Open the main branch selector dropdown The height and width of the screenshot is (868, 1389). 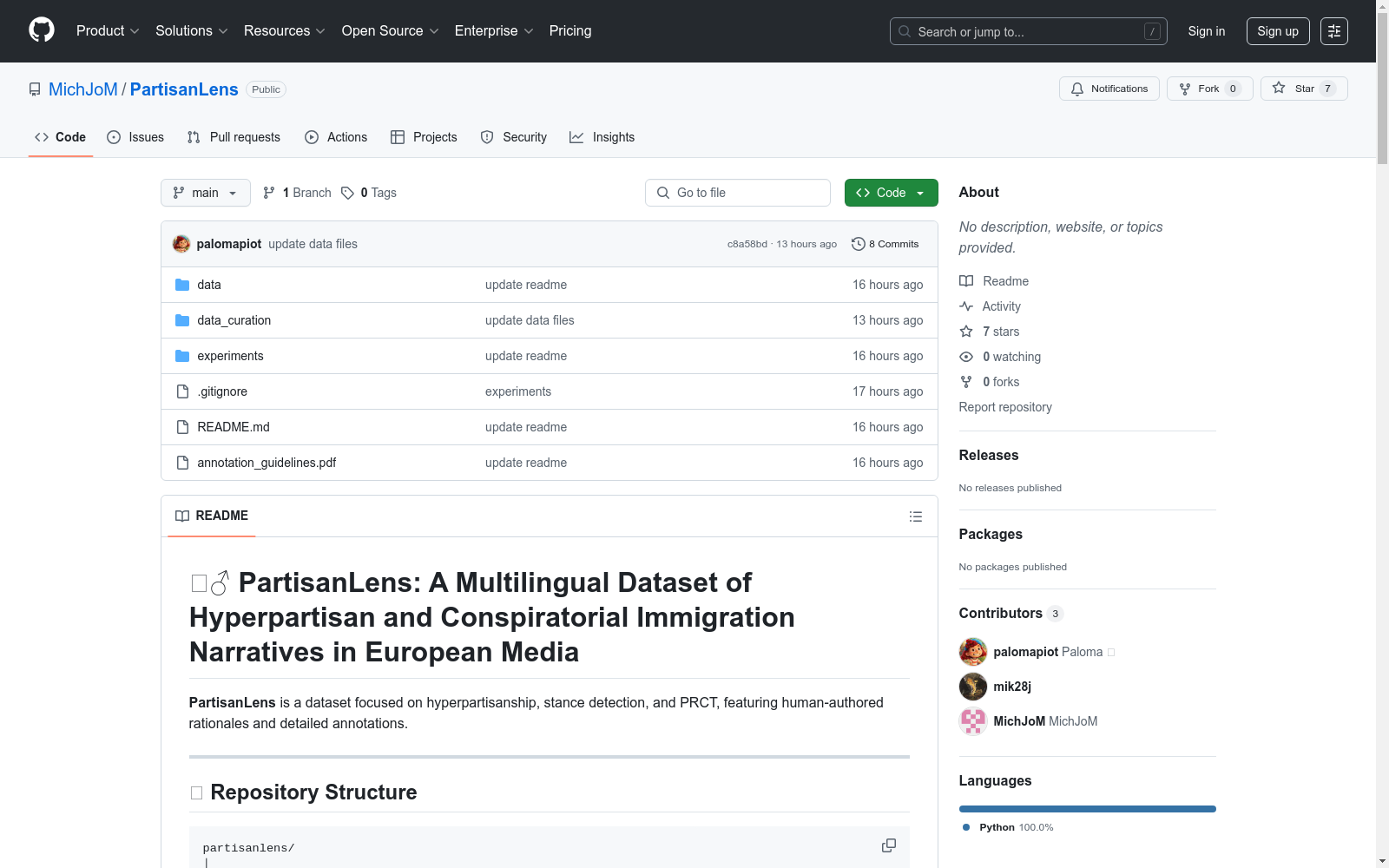[x=206, y=193]
